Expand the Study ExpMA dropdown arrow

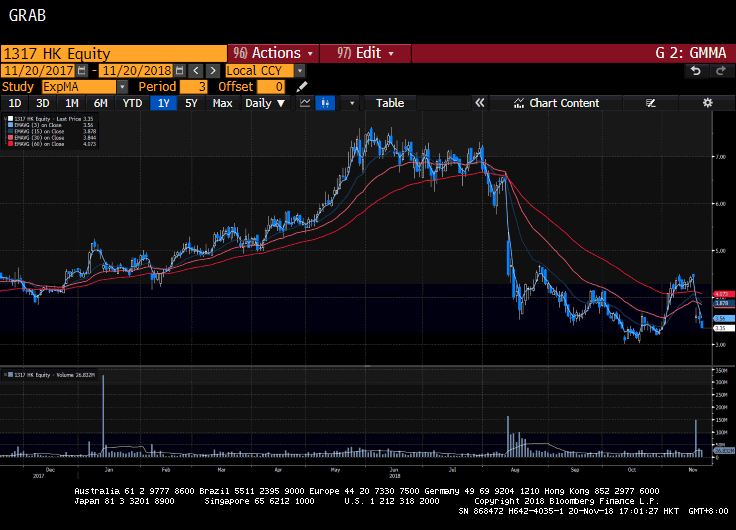[122, 87]
